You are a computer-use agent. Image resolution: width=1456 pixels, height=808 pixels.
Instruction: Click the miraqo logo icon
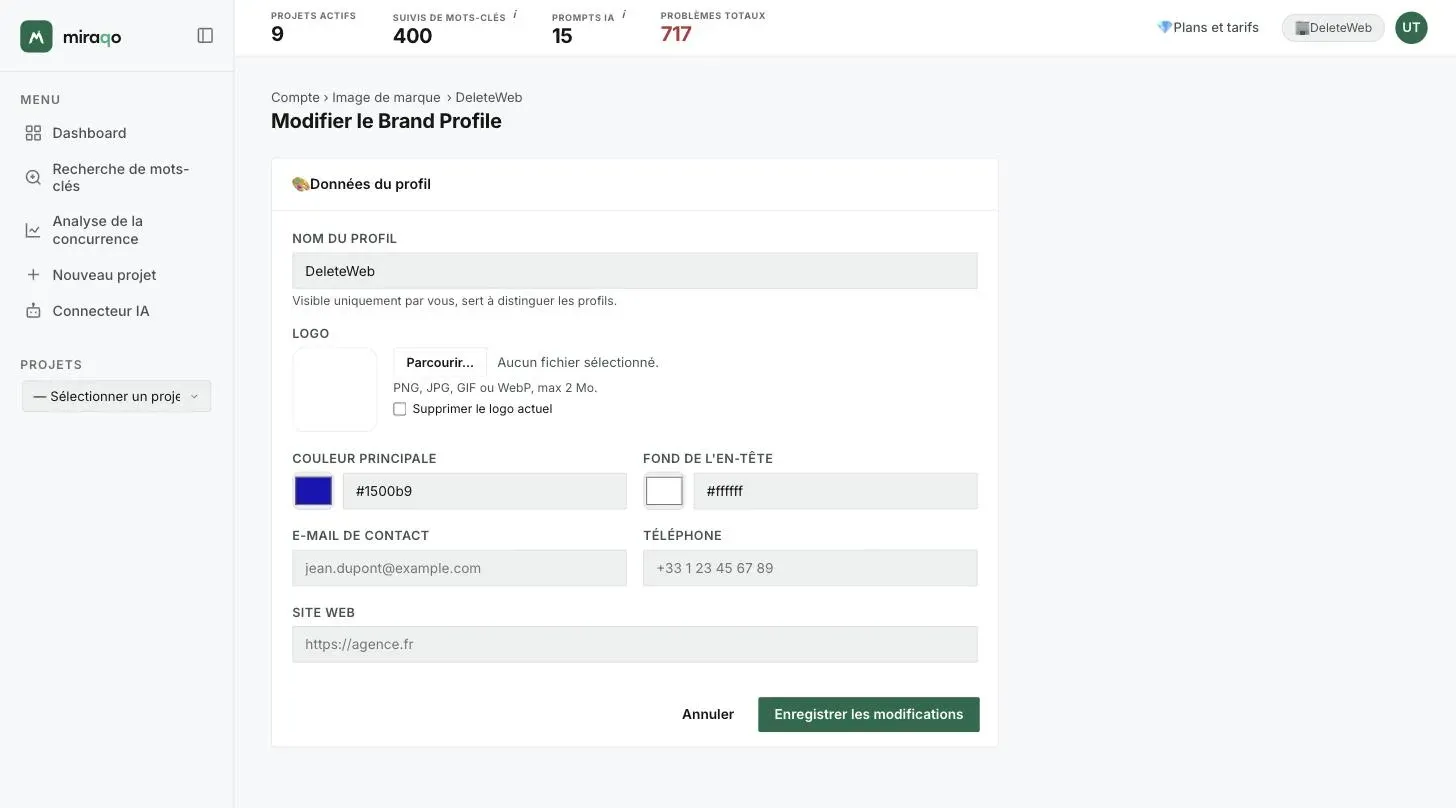click(36, 36)
